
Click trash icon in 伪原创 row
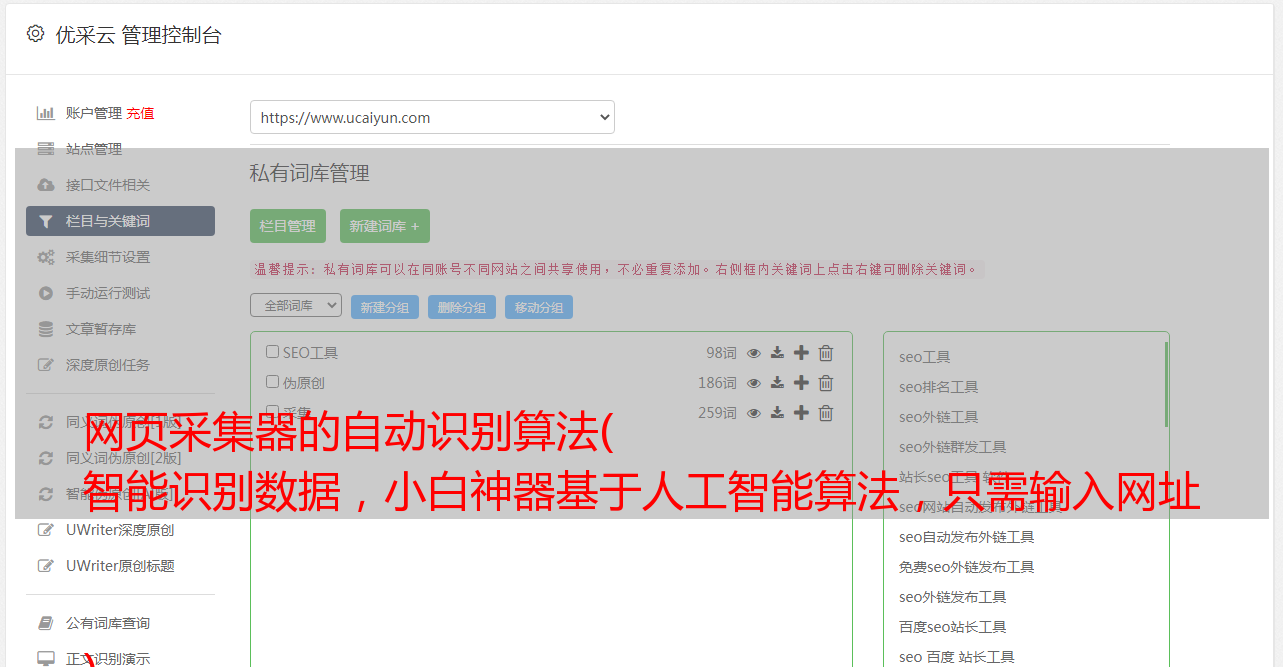click(x=826, y=383)
